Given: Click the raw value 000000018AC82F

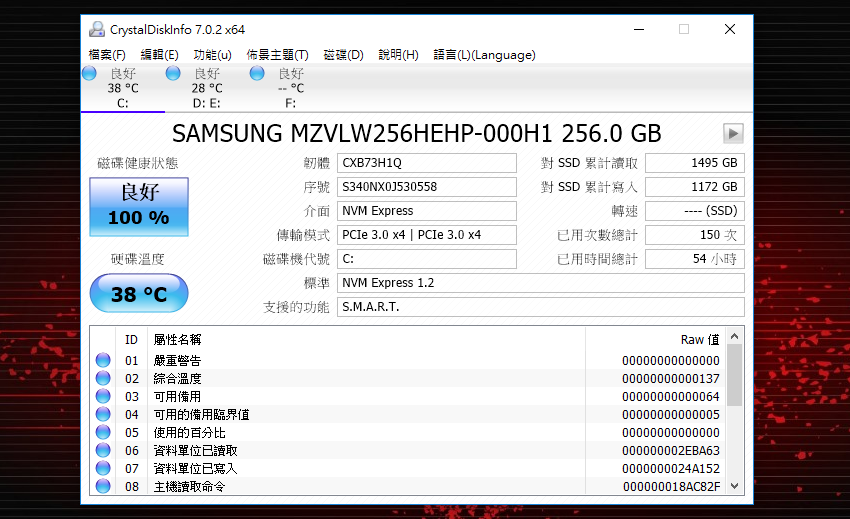Looking at the screenshot, I should 671,486.
